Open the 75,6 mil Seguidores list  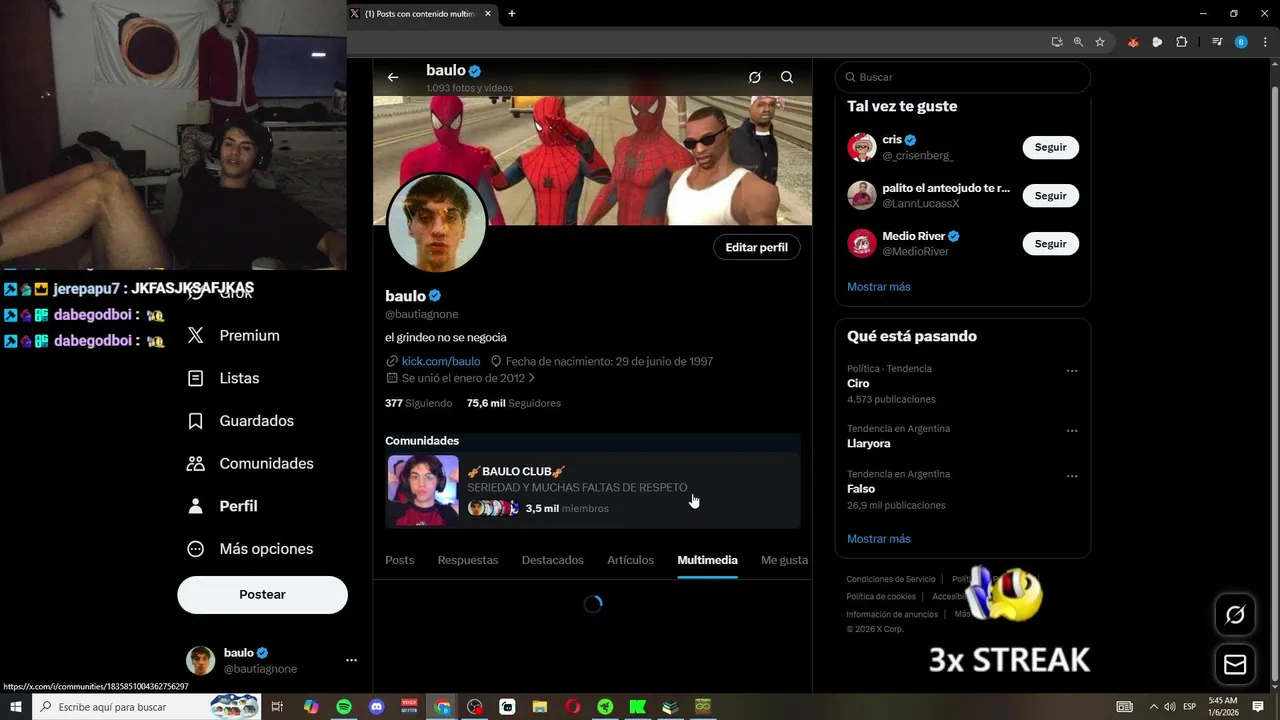(x=514, y=403)
